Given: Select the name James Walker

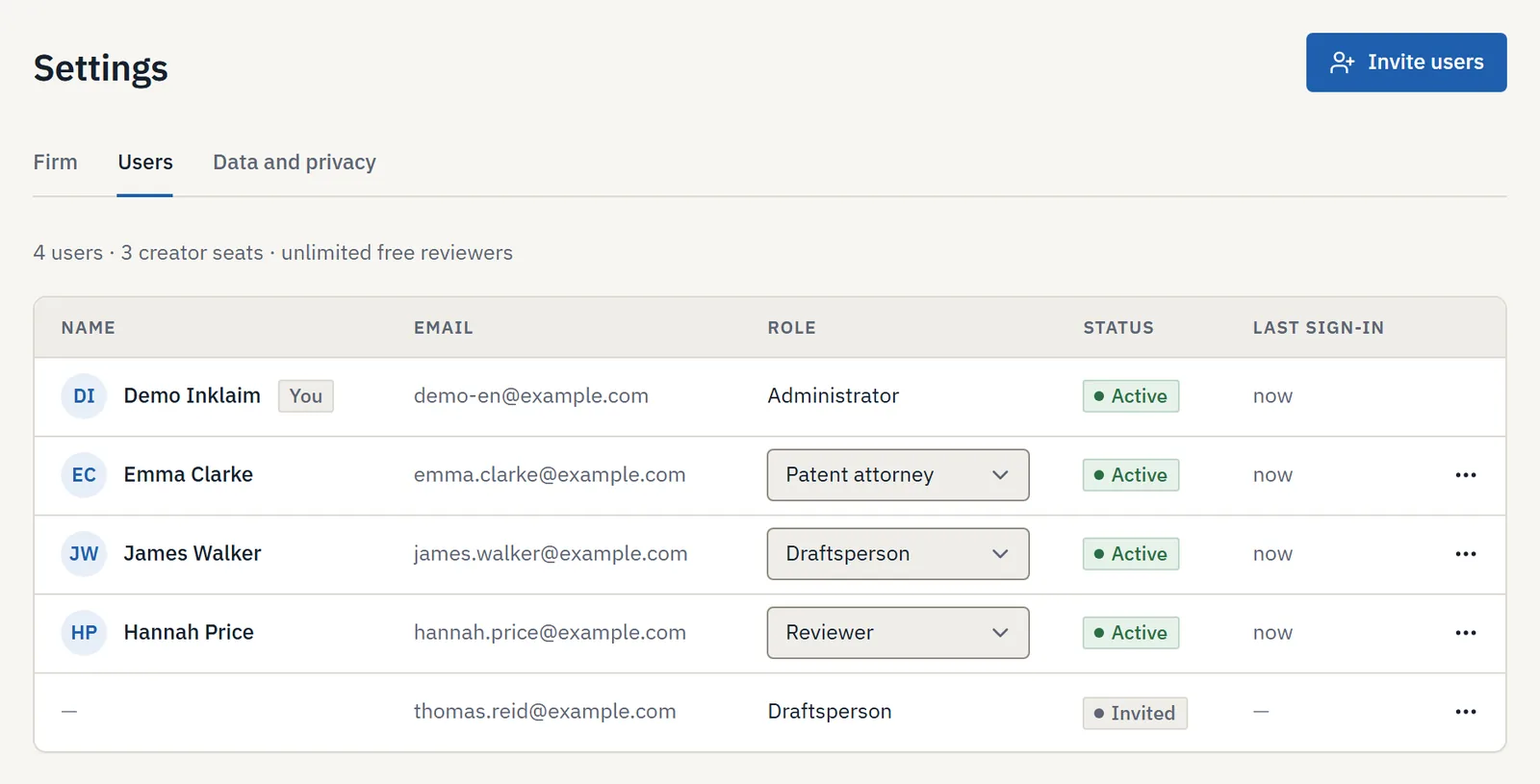Looking at the screenshot, I should pos(192,553).
